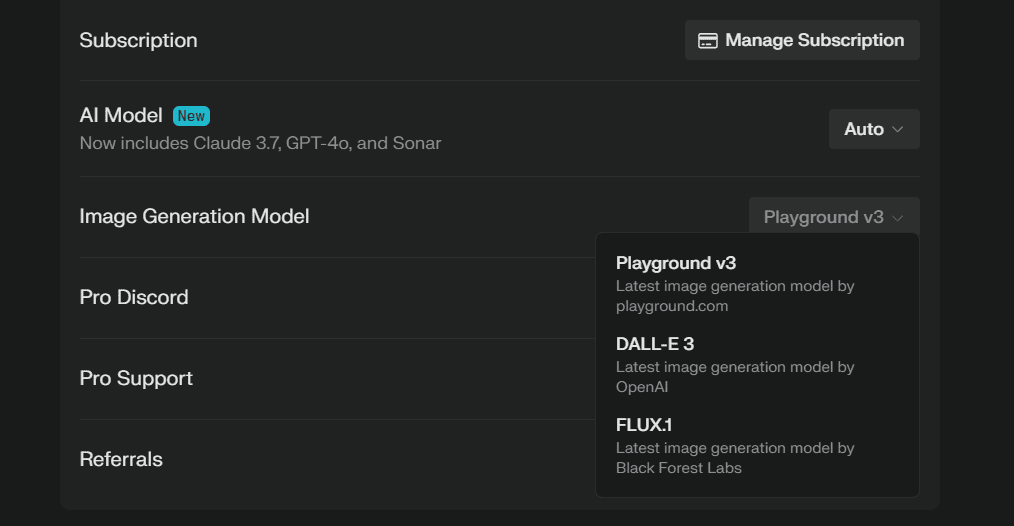The image size is (1014, 526).
Task: Select Playground v3 title in the dropdown list
Action: coord(676,263)
